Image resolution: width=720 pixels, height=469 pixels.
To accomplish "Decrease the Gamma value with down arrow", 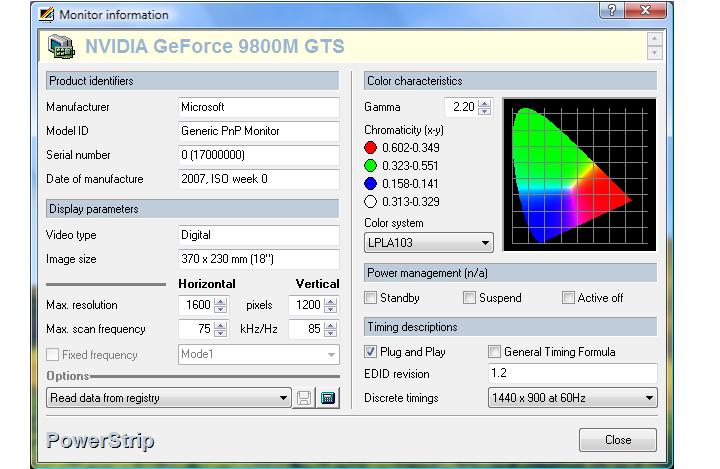I will click(x=484, y=111).
